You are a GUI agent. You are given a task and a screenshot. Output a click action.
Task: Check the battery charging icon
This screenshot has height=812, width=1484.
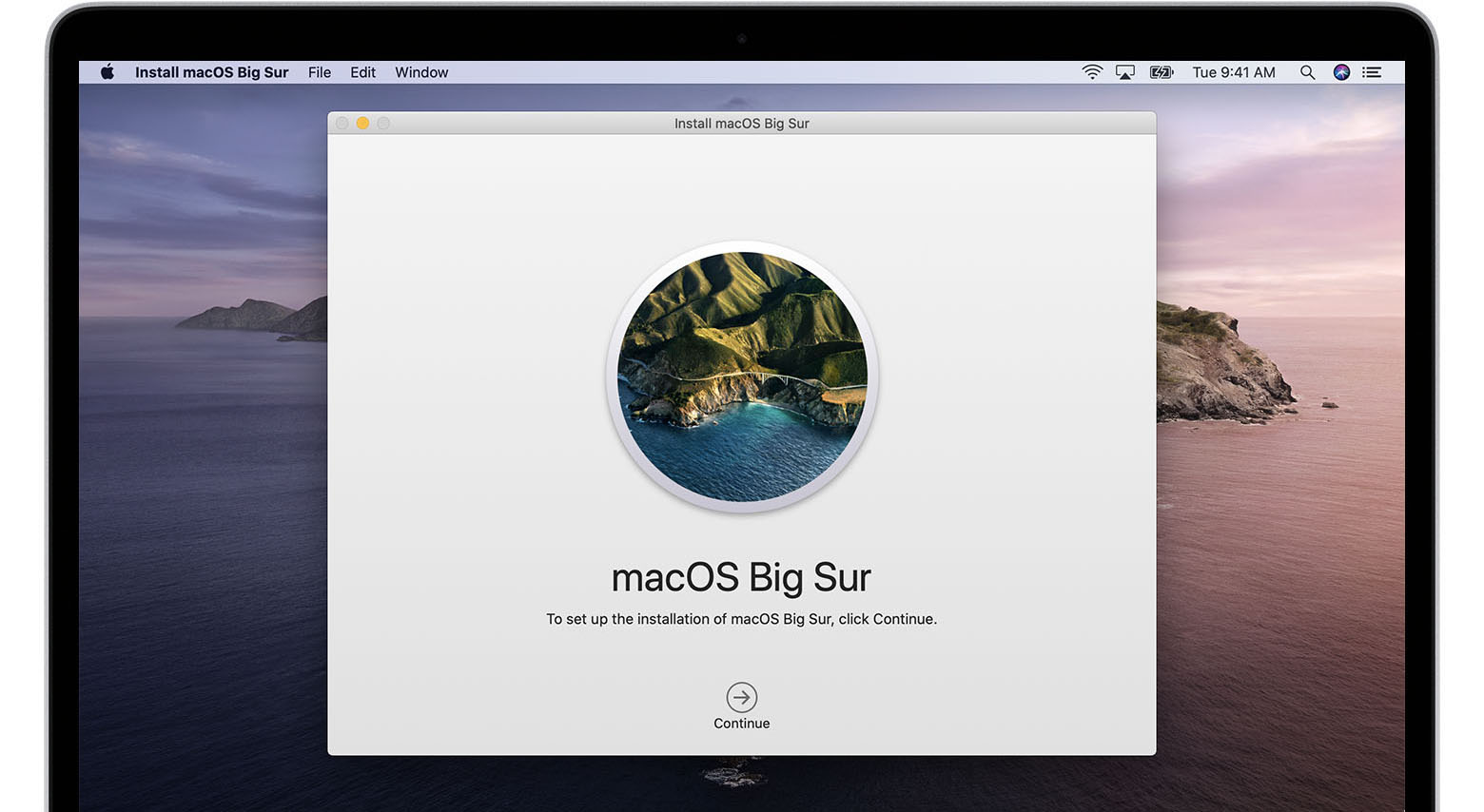1162,72
